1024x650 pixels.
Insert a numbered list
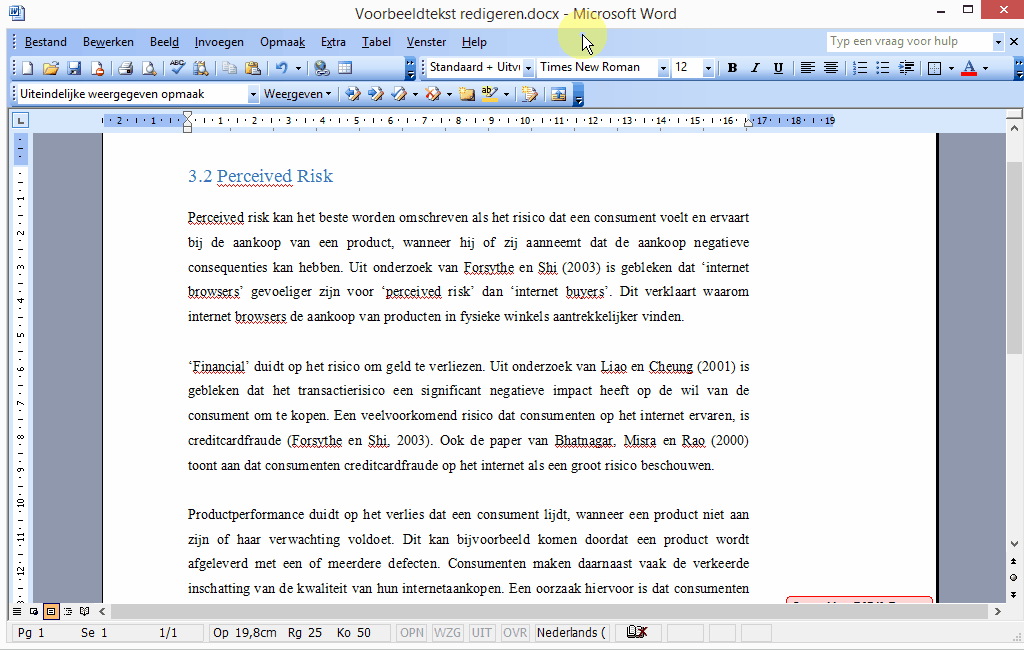(860, 68)
